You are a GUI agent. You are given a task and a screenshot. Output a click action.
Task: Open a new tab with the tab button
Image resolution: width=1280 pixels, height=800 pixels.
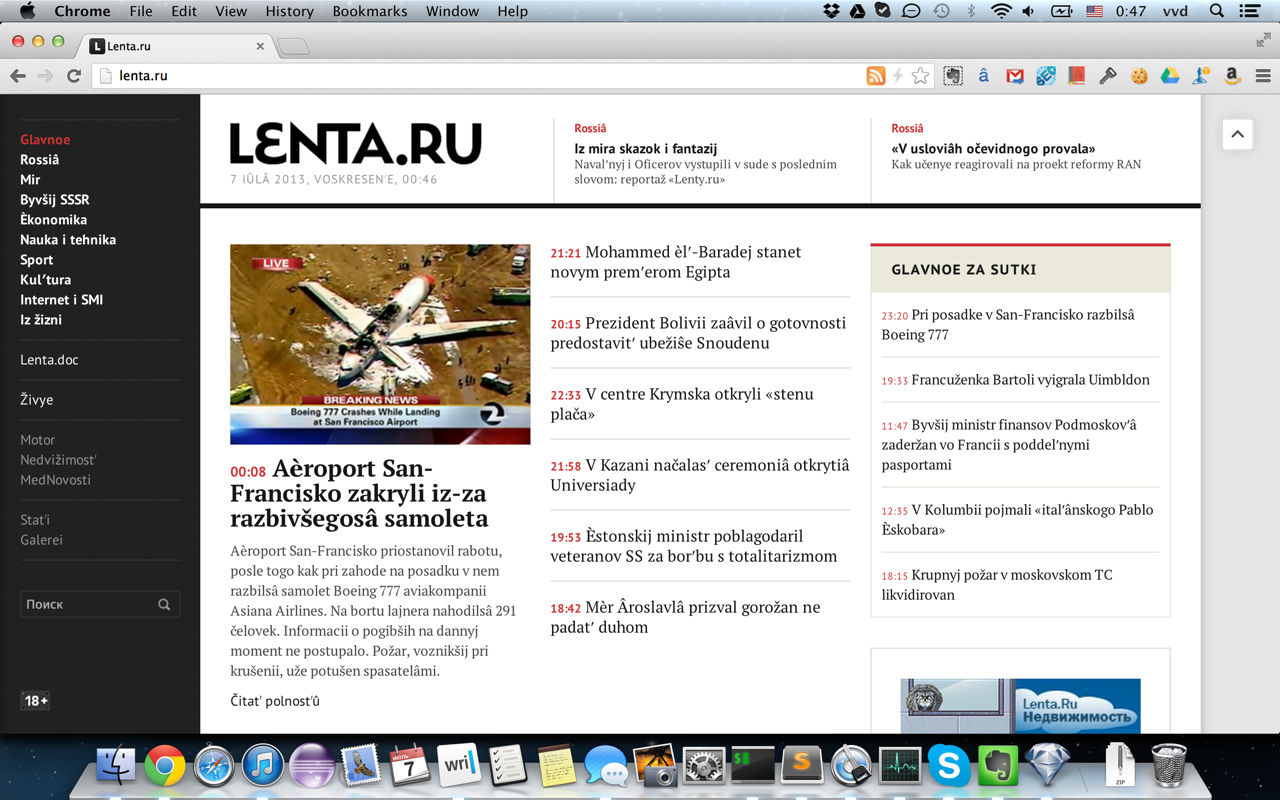pos(292,46)
